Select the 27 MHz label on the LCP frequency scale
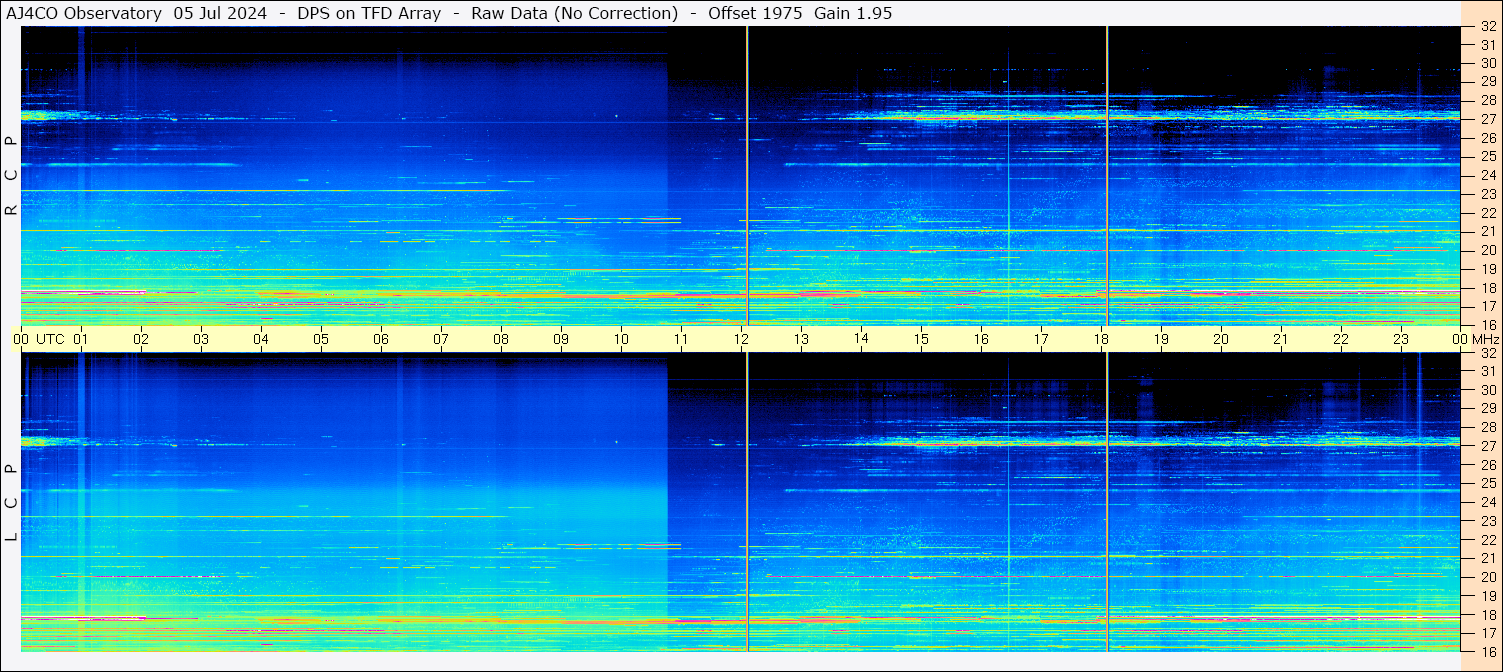Viewport: 1503px width, 672px height. point(1488,446)
